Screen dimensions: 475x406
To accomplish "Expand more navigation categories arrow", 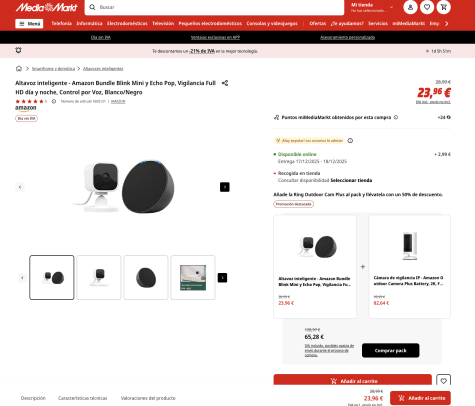I will (x=447, y=23).
